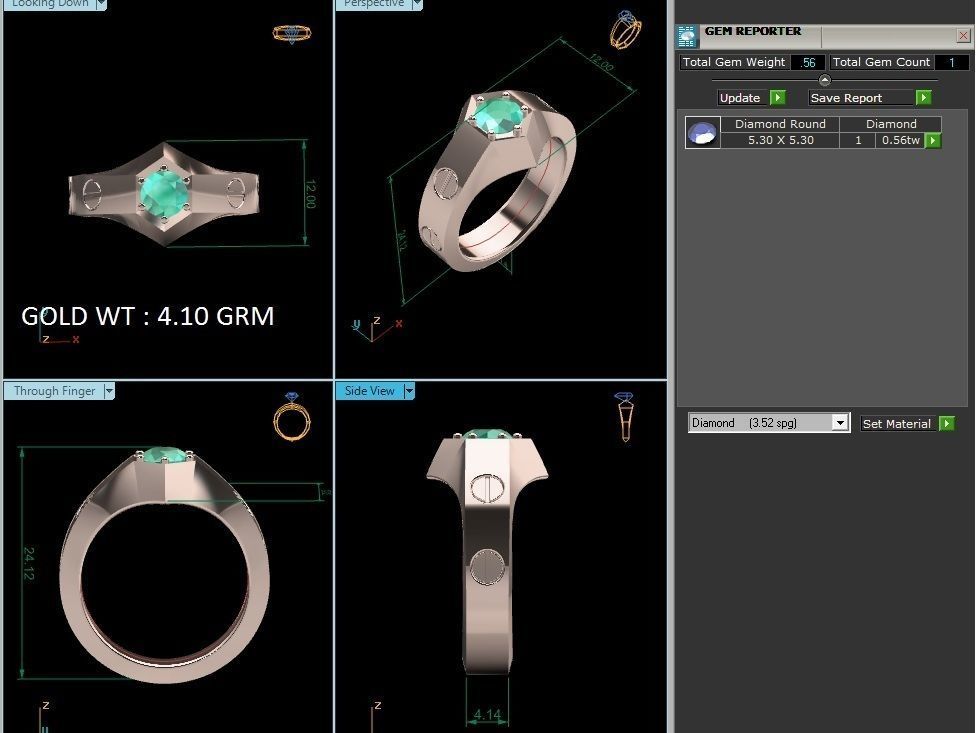Click green arrow beside Set Material
The width and height of the screenshot is (977, 733).
point(946,424)
